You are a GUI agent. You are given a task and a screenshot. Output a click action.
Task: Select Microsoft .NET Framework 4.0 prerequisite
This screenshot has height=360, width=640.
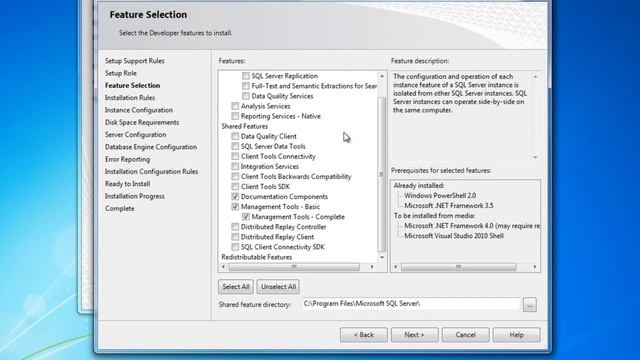(472, 226)
